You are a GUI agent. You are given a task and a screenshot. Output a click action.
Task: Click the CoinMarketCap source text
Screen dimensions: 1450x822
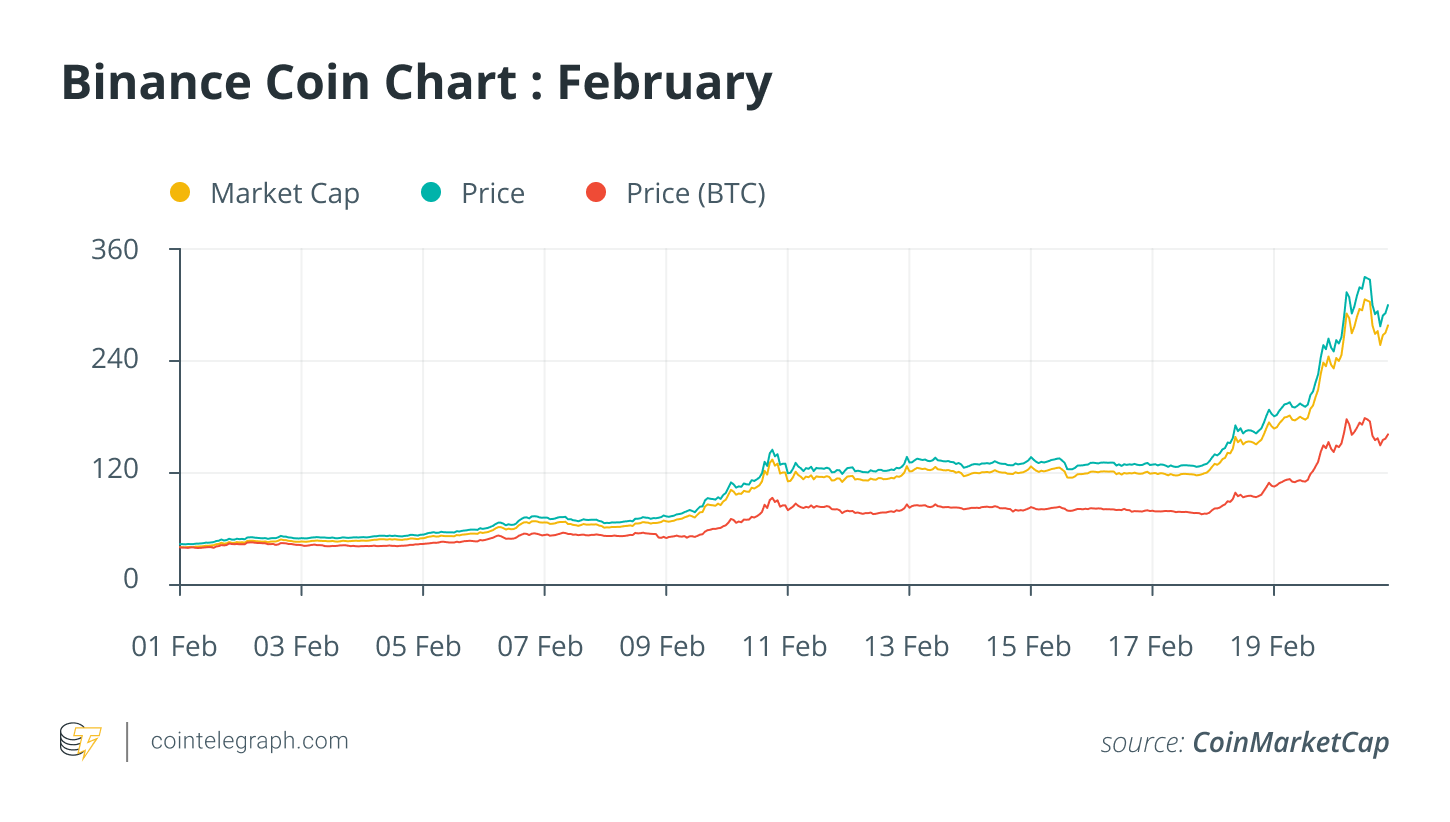pyautogui.click(x=1290, y=743)
